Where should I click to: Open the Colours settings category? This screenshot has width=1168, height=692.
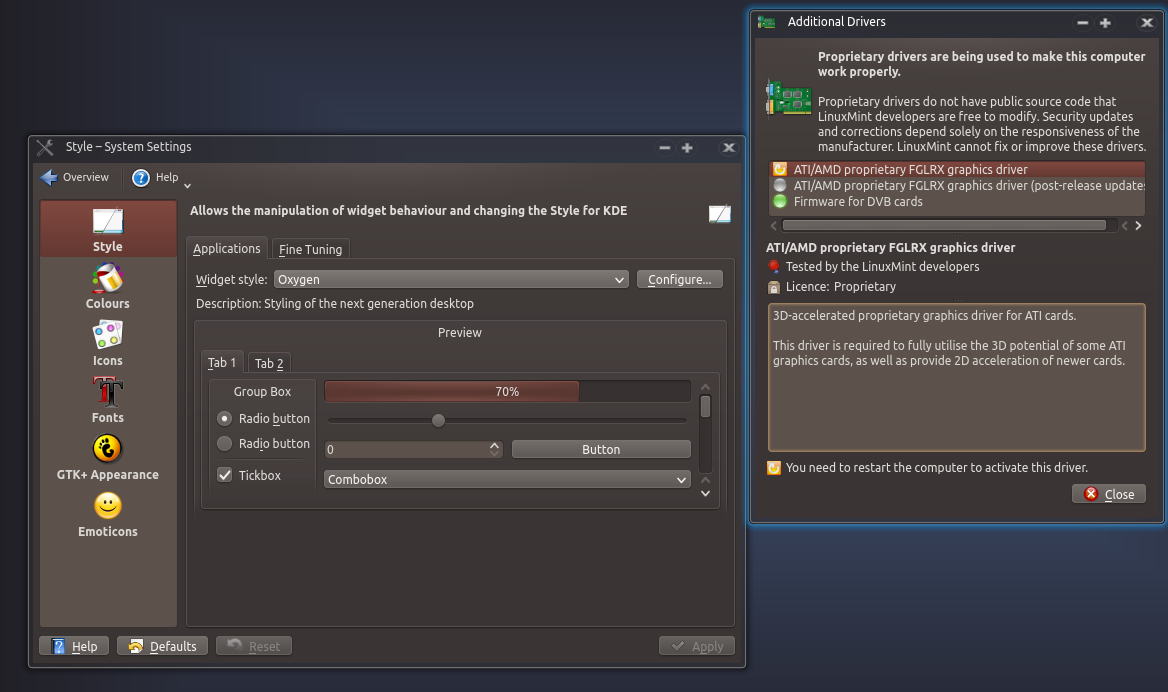pyautogui.click(x=108, y=287)
